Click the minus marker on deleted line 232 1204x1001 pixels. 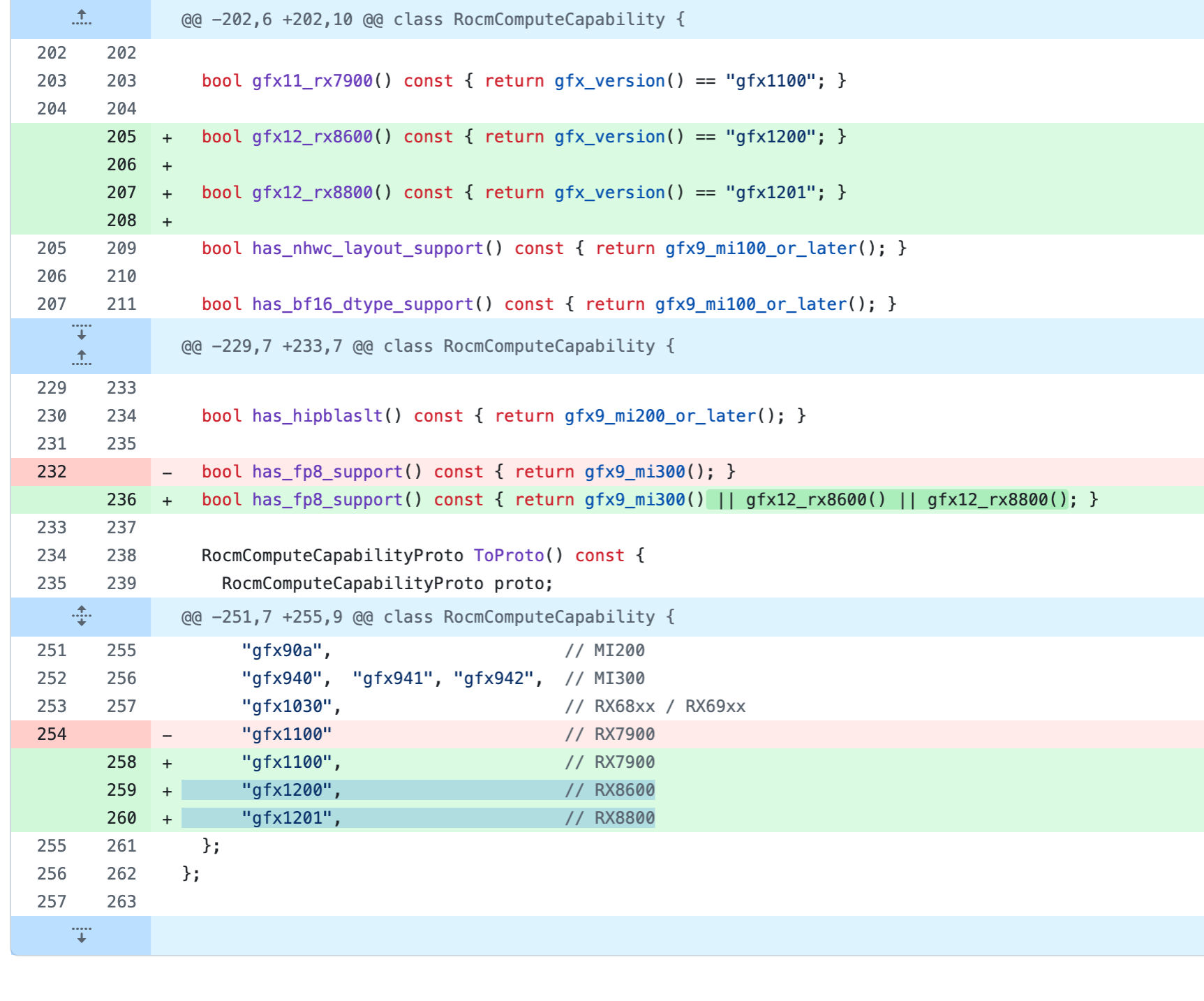click(167, 473)
